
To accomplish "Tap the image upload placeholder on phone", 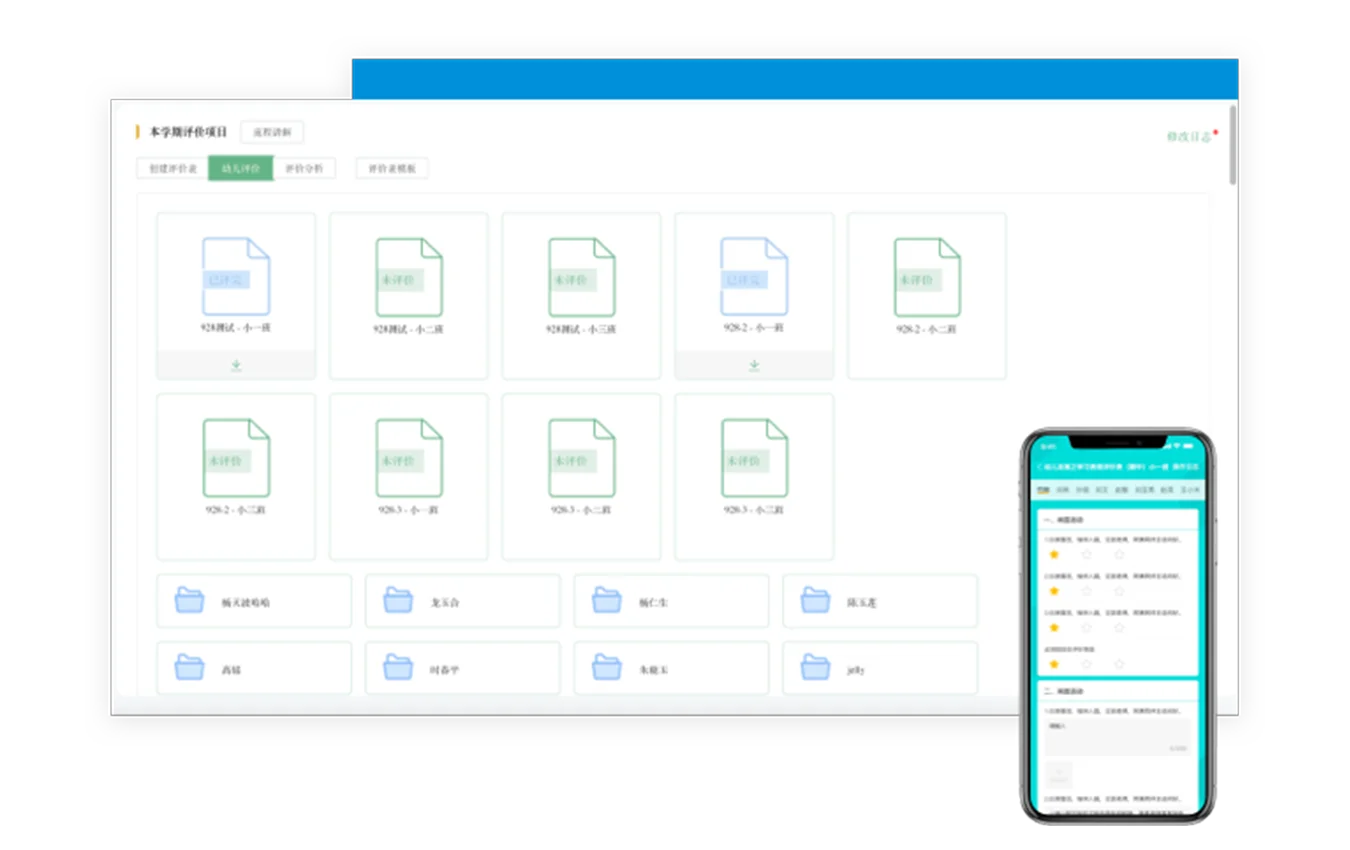I will coord(1059,775).
